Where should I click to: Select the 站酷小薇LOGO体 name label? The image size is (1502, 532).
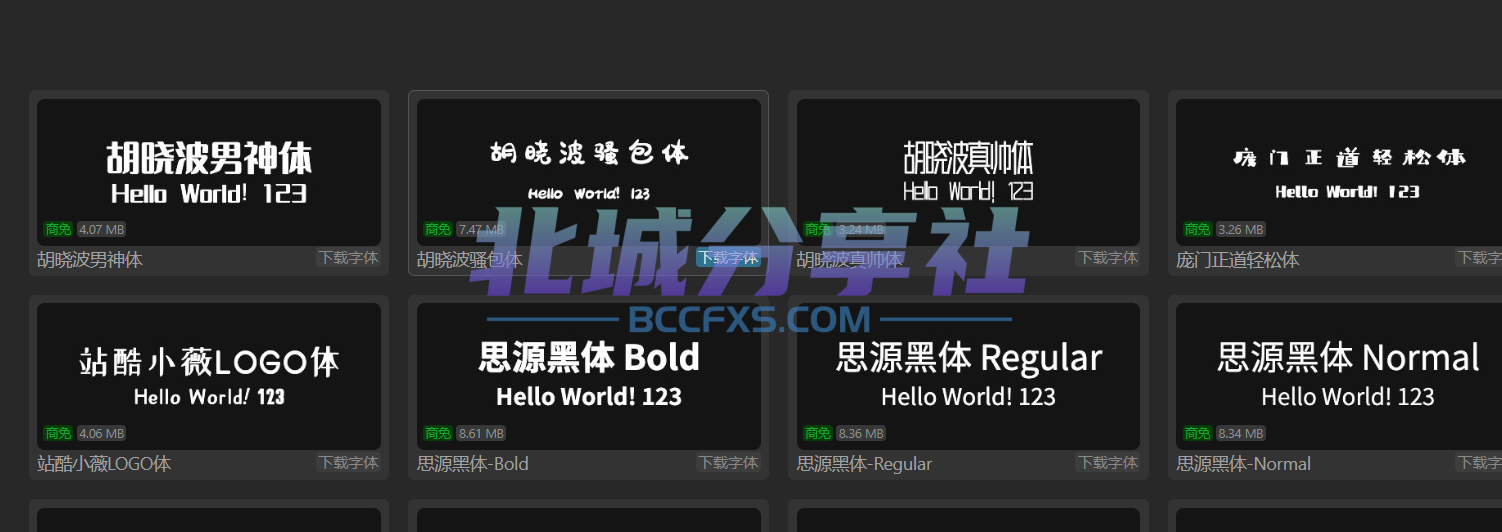click(x=104, y=464)
